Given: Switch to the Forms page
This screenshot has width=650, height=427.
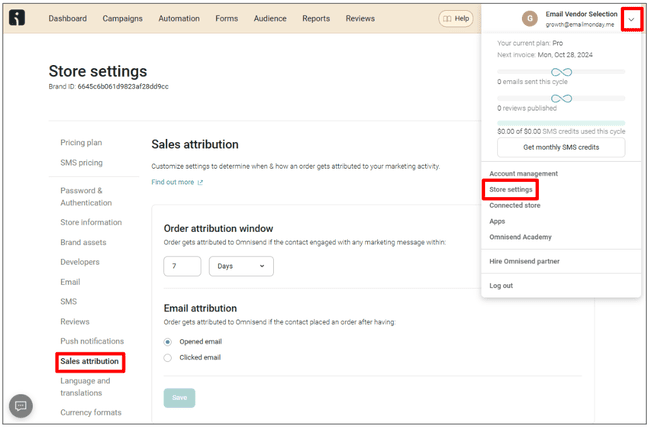Looking at the screenshot, I should coord(227,19).
